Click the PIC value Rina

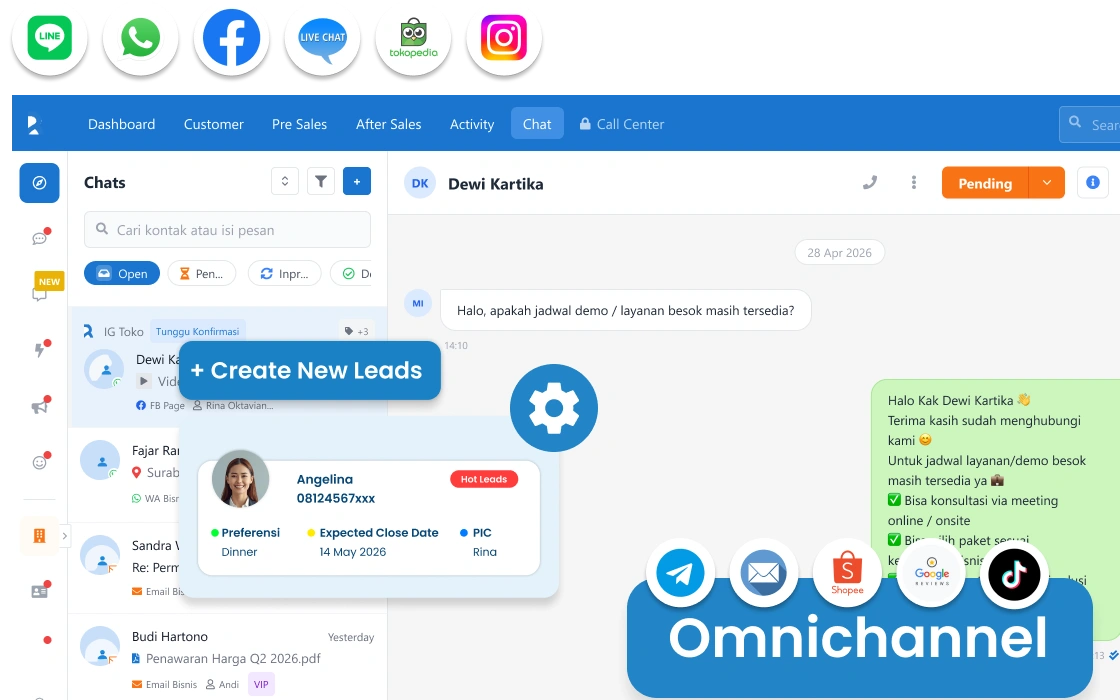pyautogui.click(x=484, y=552)
